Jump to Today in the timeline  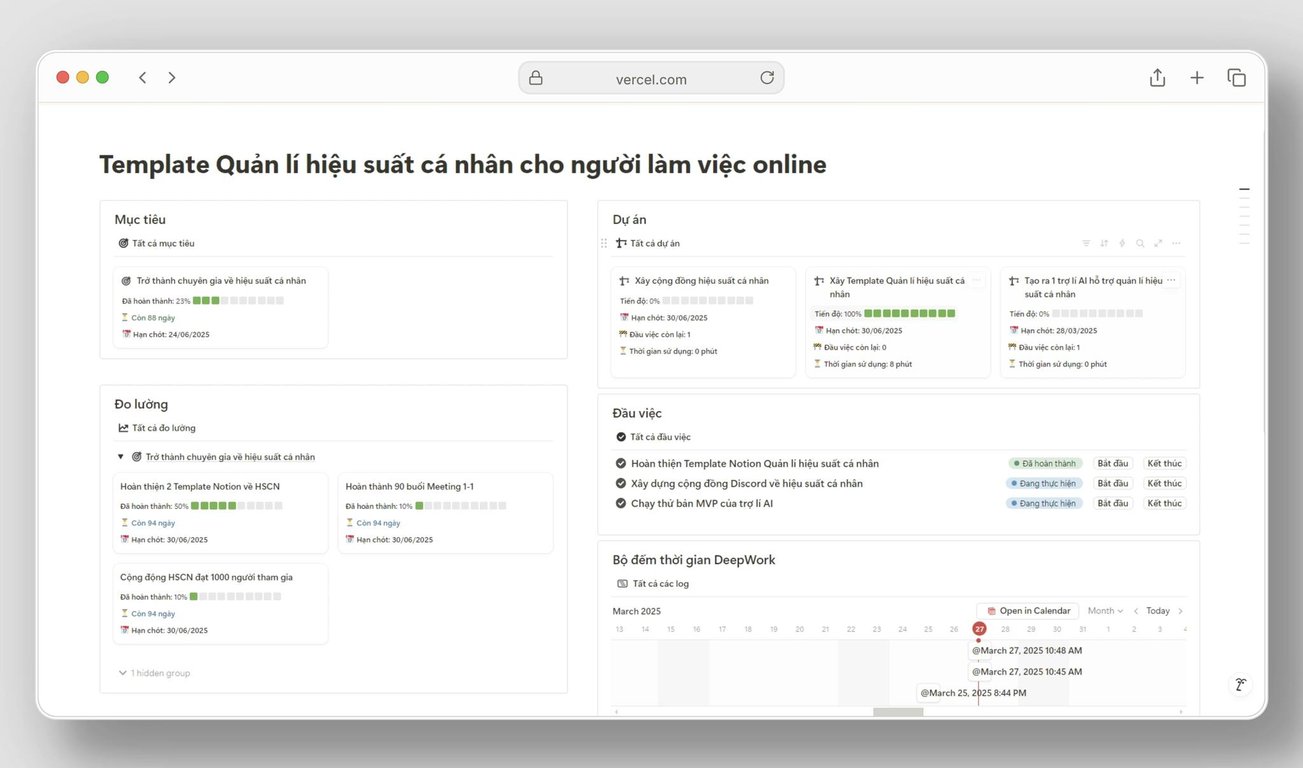click(x=1158, y=611)
